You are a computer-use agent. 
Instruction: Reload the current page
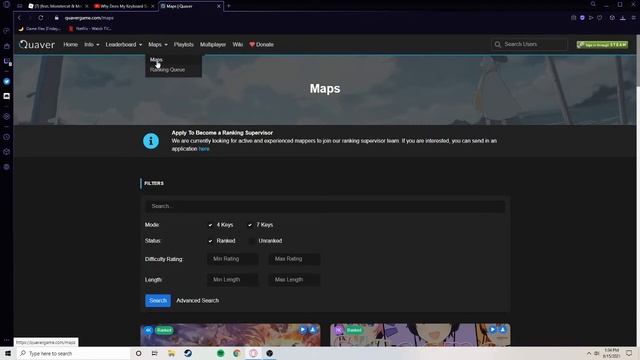click(x=41, y=18)
